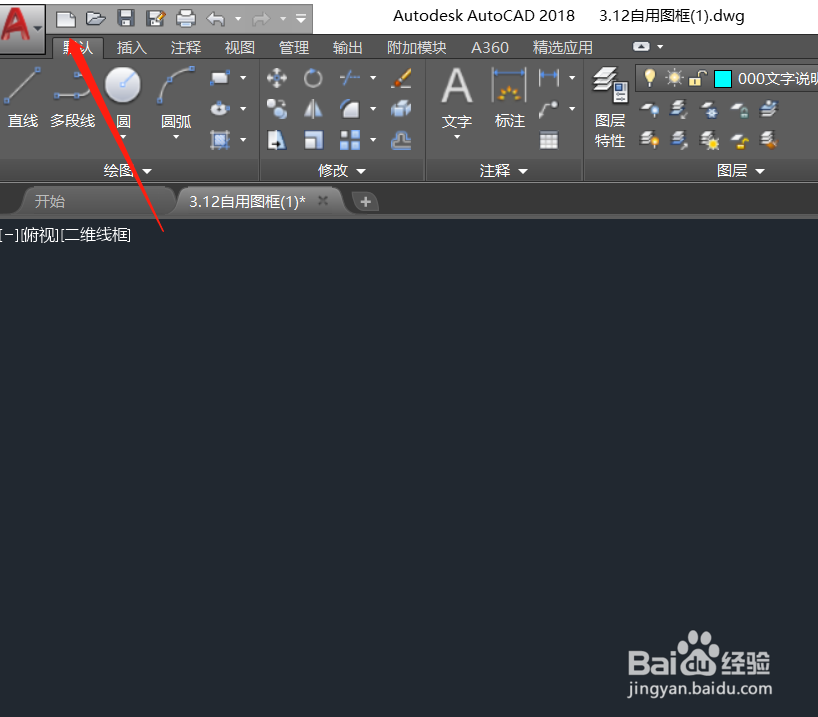Select the Rotate tool
818x717 pixels.
click(313, 78)
